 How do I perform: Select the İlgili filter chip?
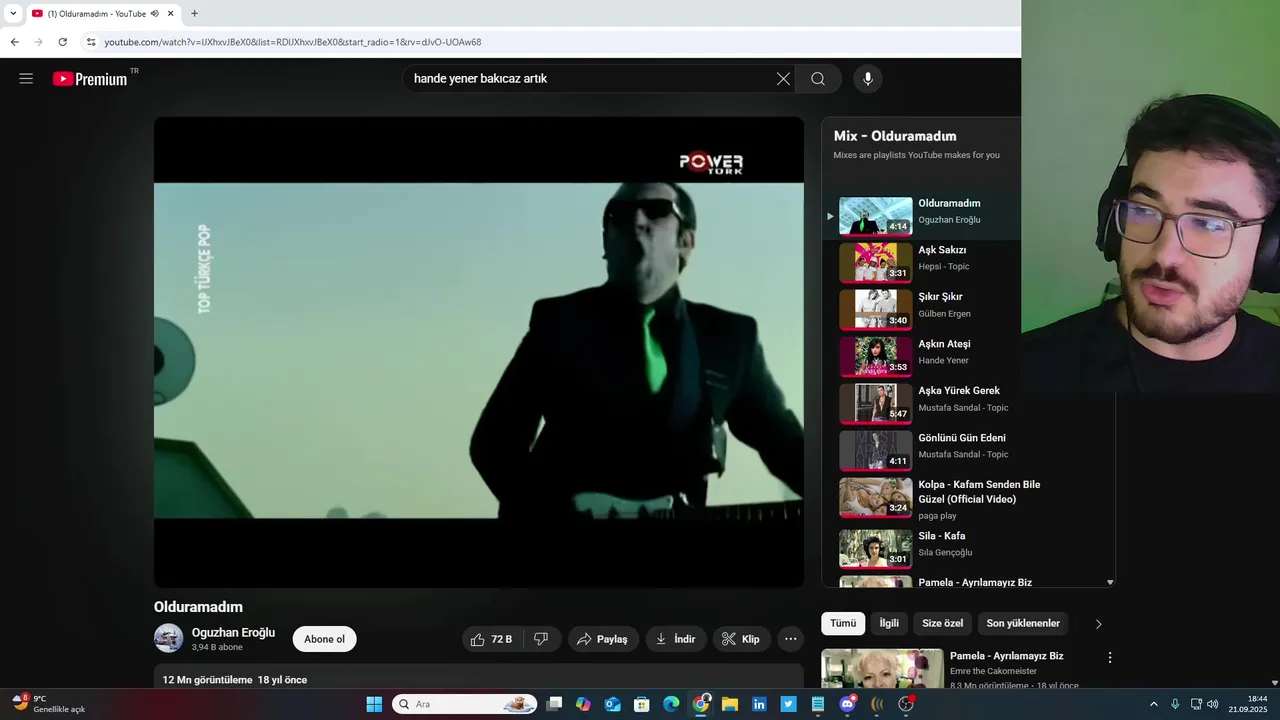pos(889,623)
